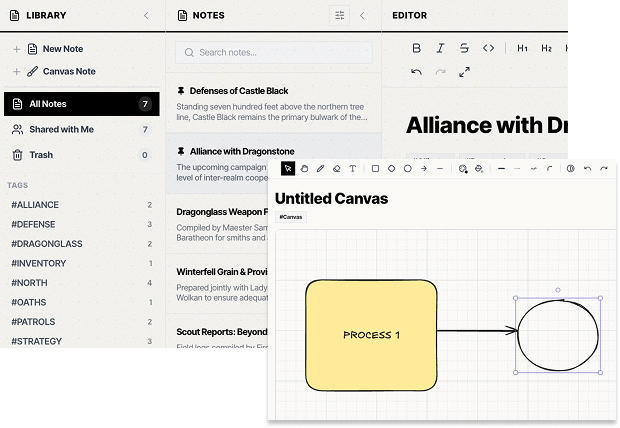The height and width of the screenshot is (428, 620).
Task: Click the Alliance editor heading
Action: coord(487,125)
